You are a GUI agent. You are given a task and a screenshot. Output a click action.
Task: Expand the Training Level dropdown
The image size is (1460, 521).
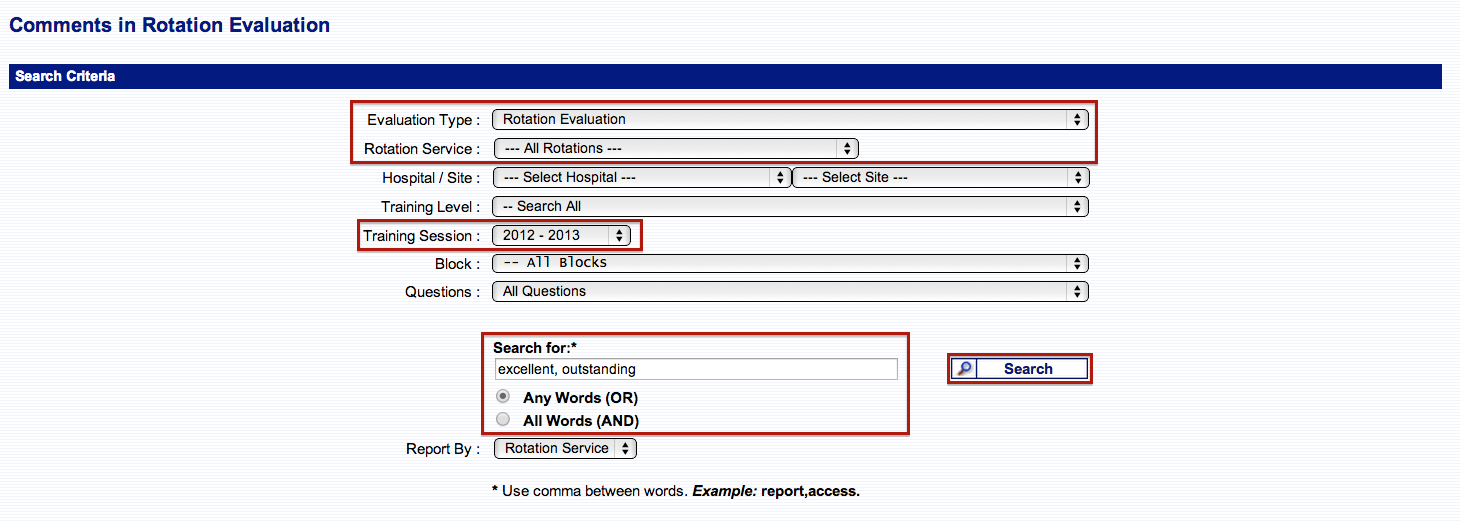789,206
